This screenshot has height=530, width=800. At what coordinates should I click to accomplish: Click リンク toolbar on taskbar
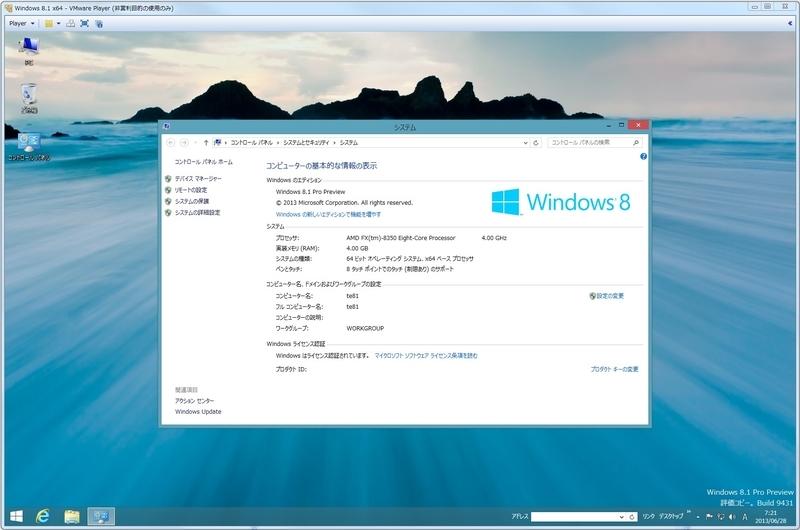click(648, 517)
